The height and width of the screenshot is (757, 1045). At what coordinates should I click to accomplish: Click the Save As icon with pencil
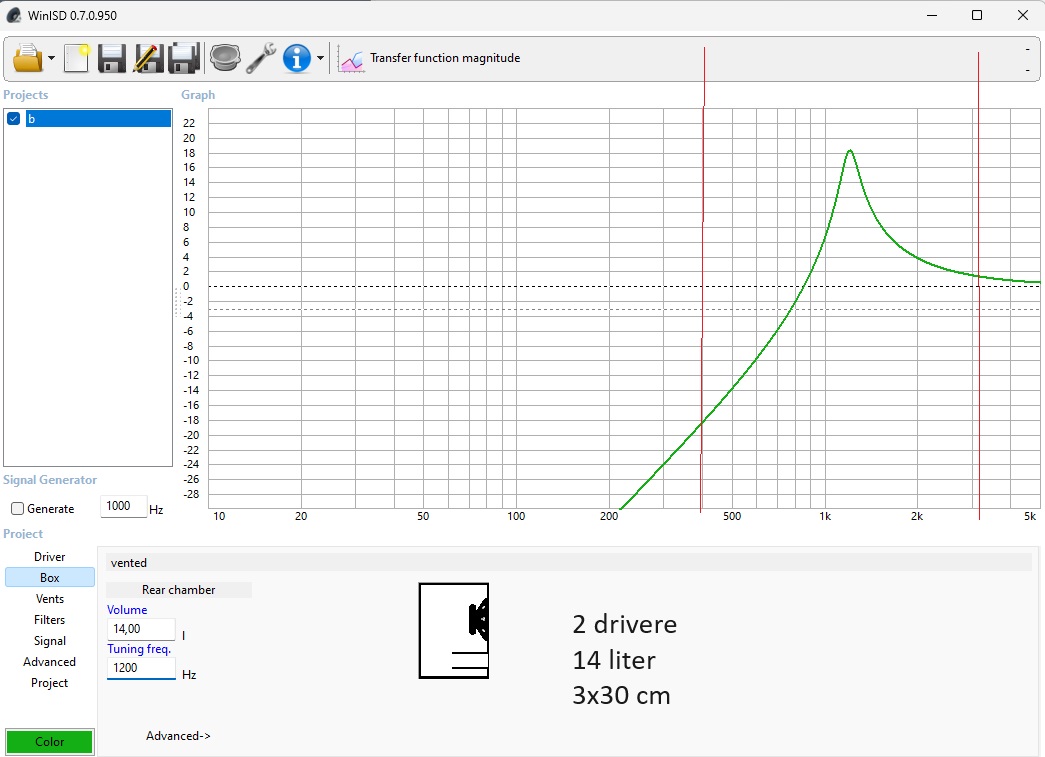coord(147,58)
